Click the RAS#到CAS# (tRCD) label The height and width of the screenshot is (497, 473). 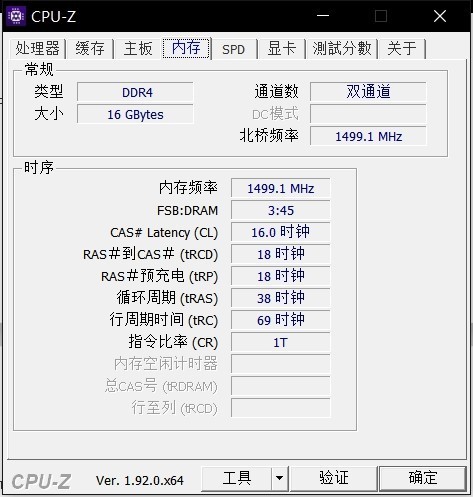[151, 254]
